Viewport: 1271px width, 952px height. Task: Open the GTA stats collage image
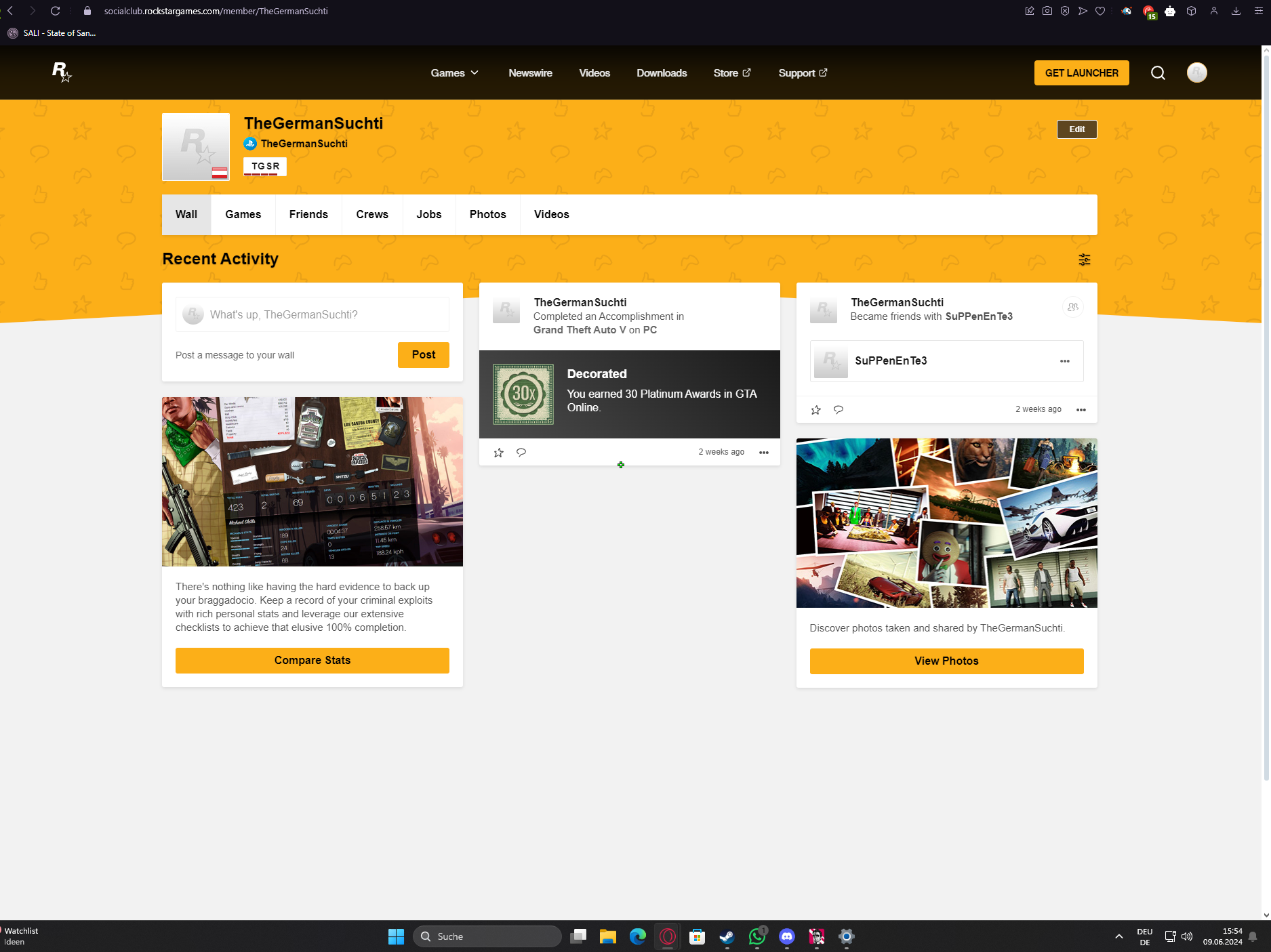(x=312, y=482)
